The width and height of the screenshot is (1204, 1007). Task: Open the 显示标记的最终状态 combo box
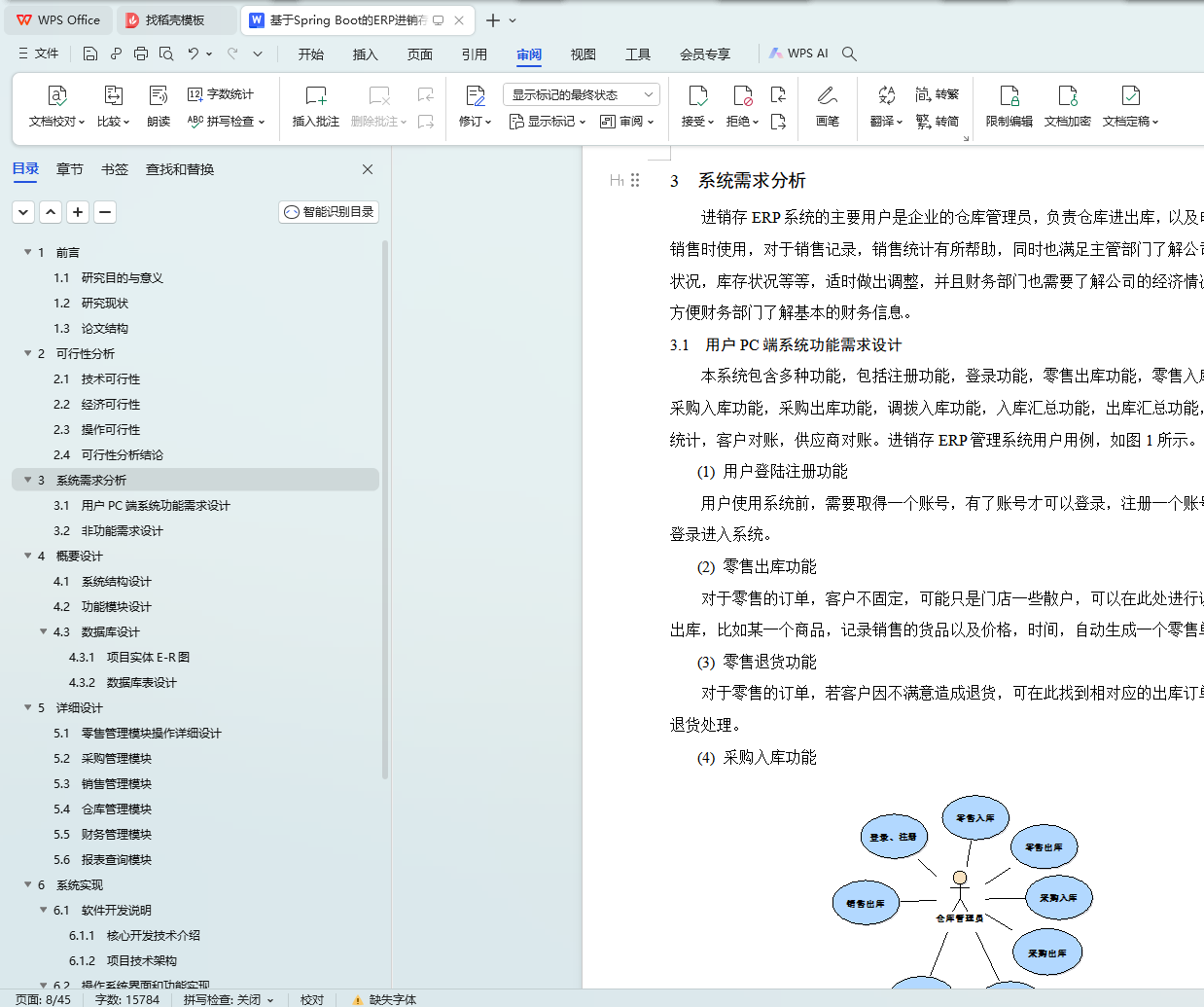point(582,94)
